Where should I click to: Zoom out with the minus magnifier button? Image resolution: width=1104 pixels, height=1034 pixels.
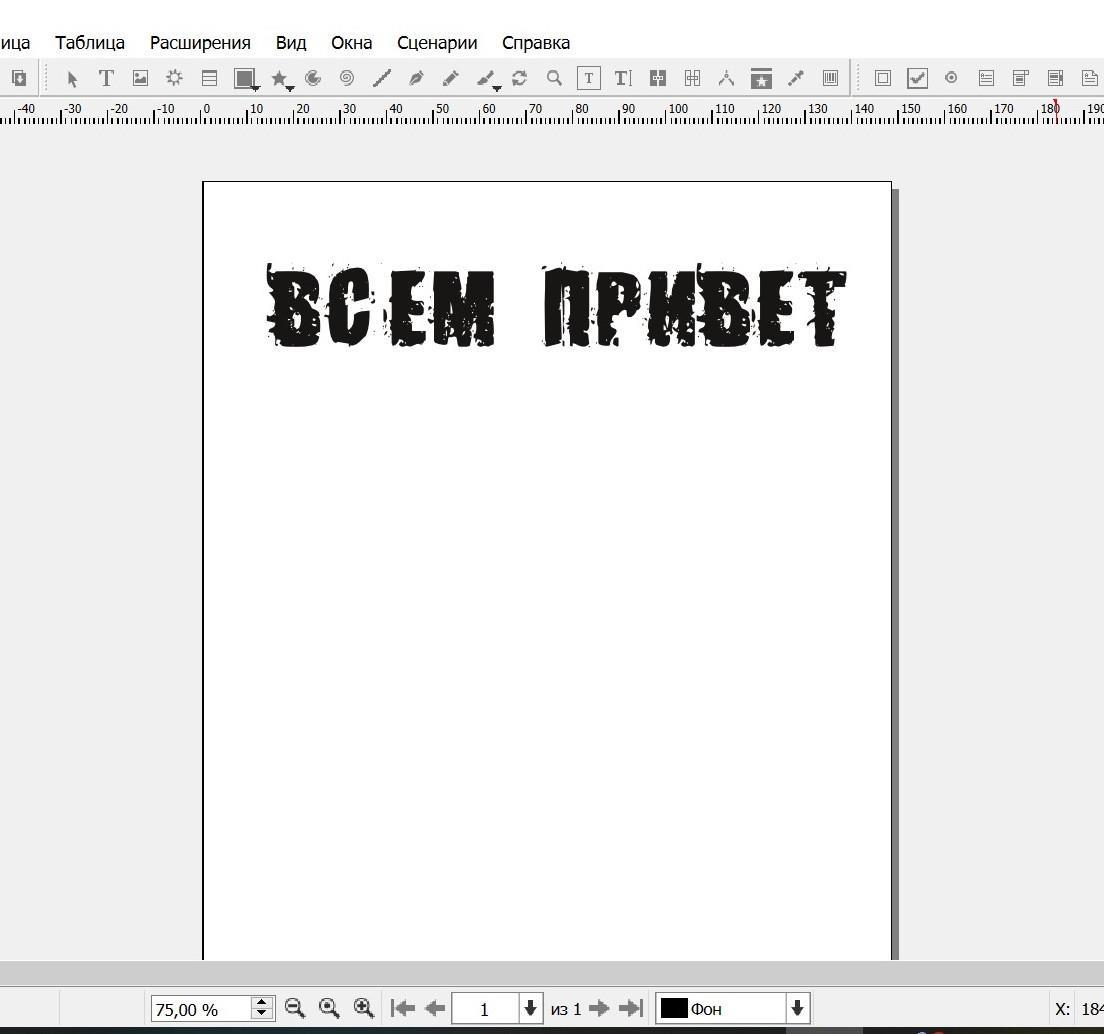point(295,1008)
